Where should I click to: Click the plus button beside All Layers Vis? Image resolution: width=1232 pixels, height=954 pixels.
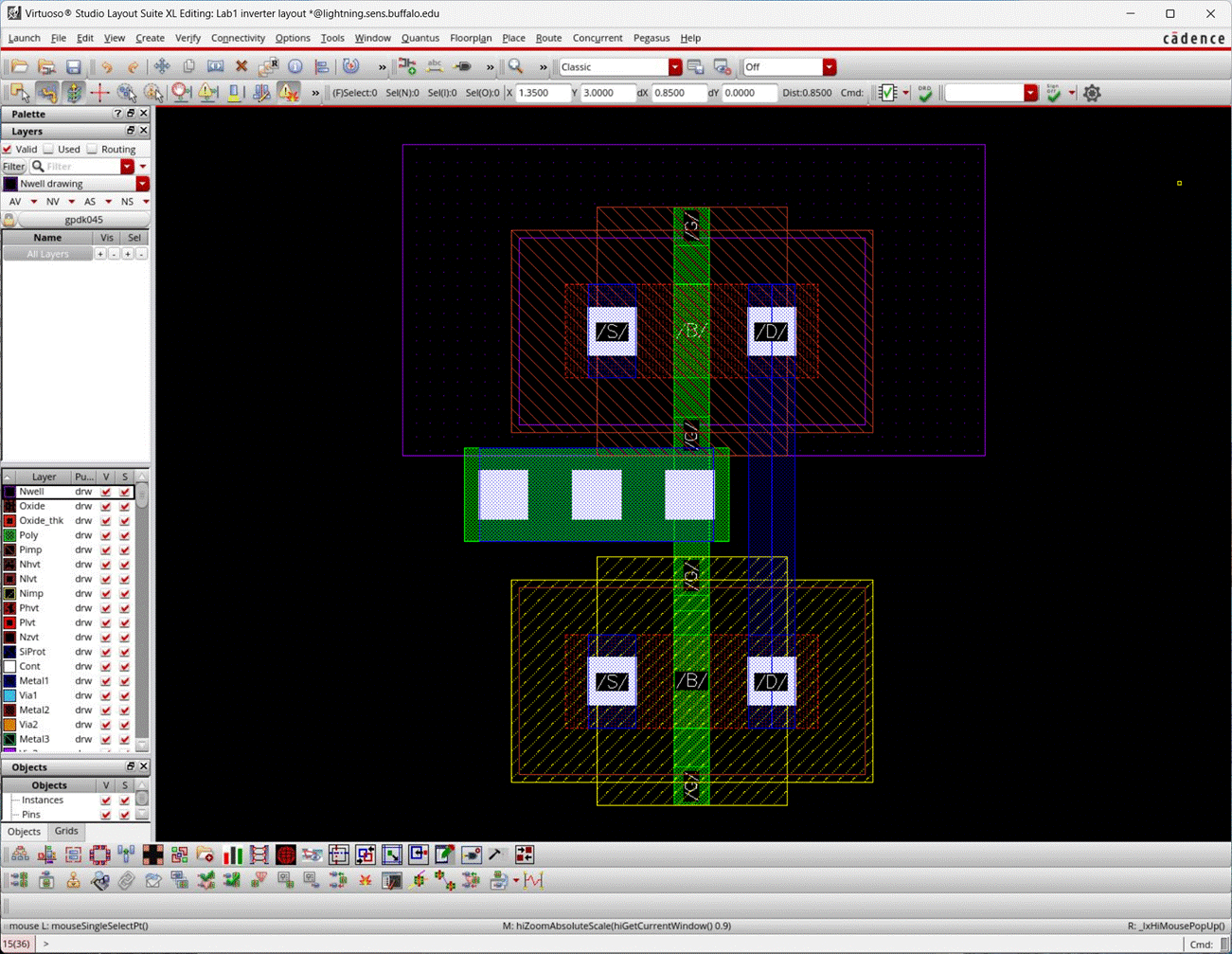coord(99,253)
